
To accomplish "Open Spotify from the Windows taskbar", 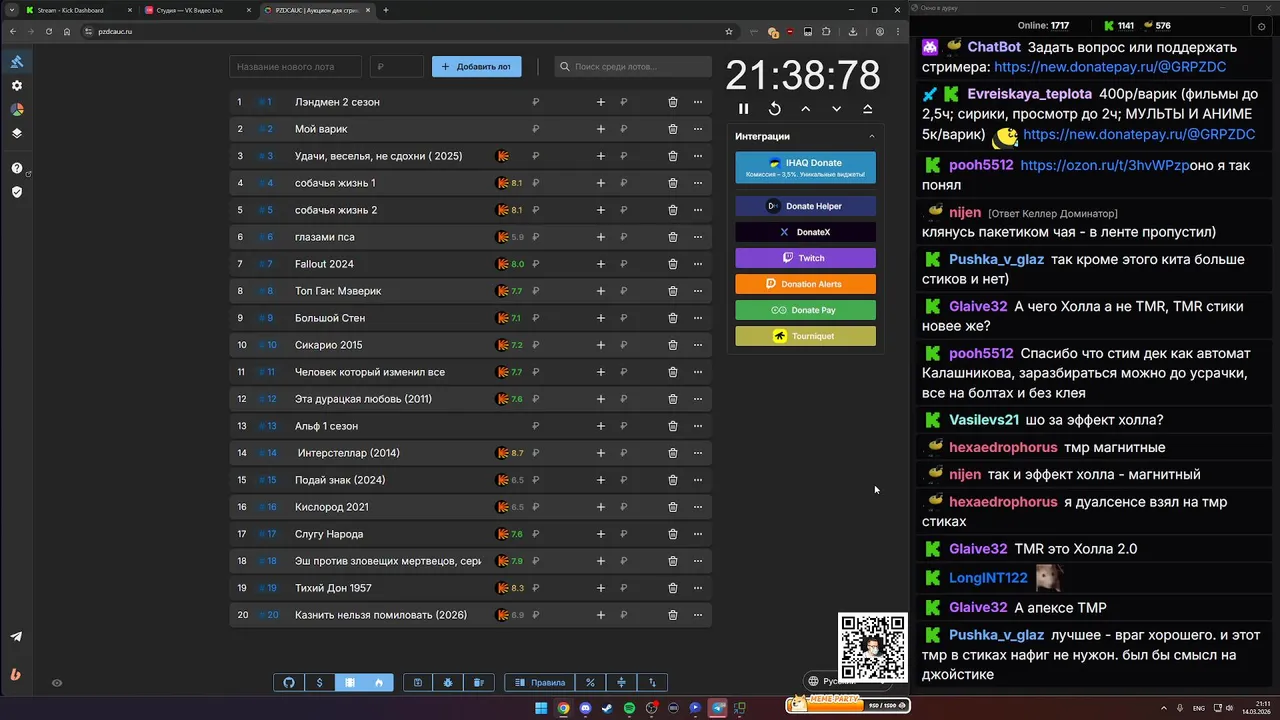I will [629, 708].
